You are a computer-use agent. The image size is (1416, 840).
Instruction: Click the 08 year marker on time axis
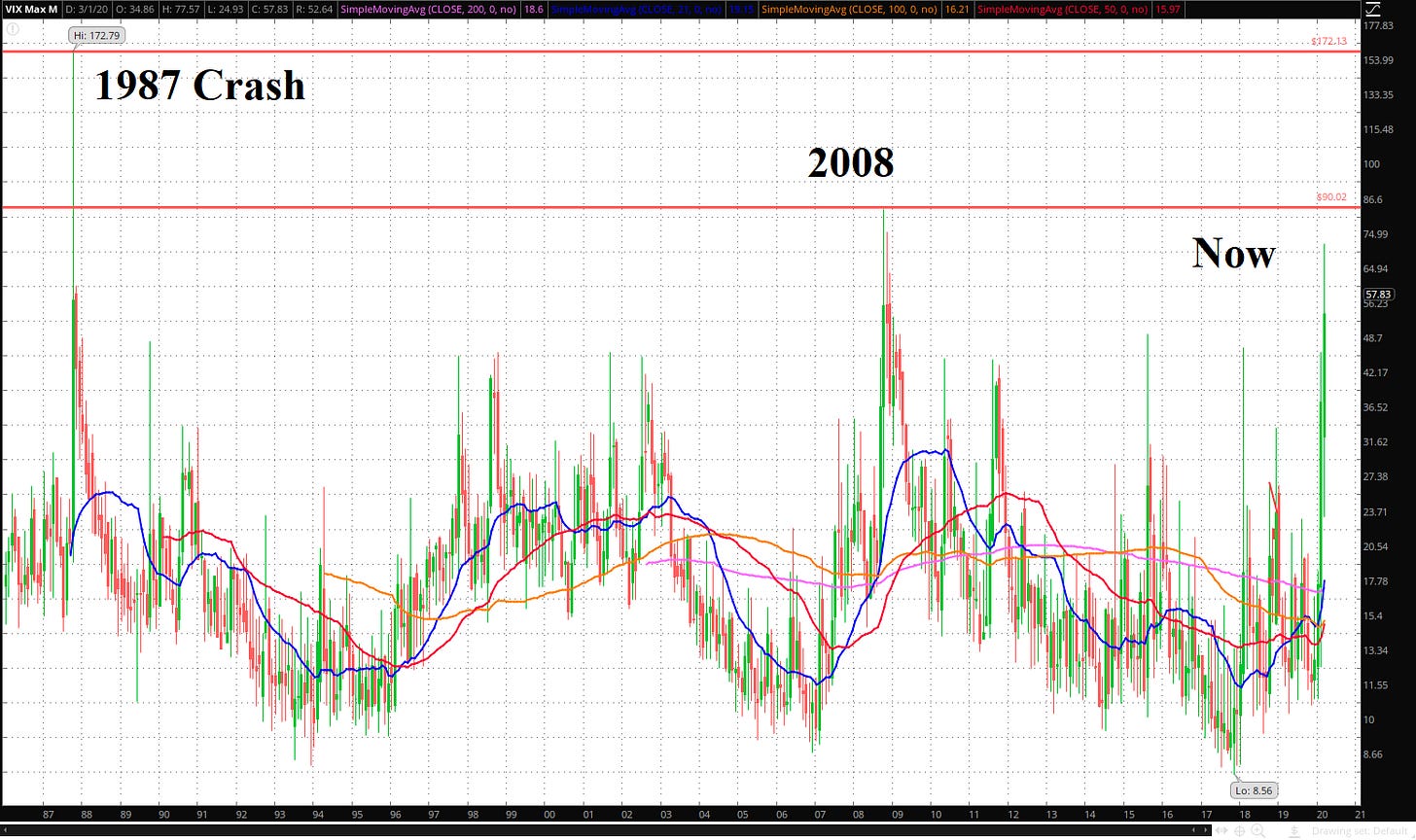(x=858, y=814)
